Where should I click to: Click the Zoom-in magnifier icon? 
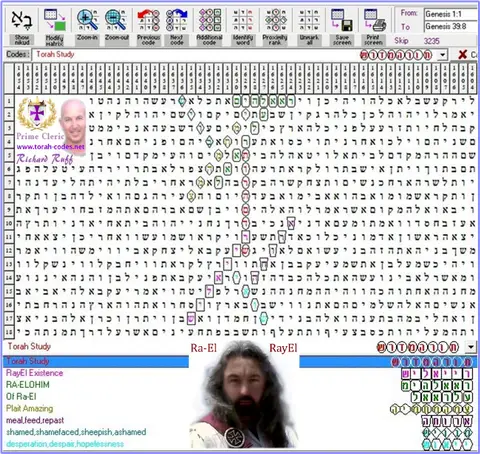pos(87,20)
